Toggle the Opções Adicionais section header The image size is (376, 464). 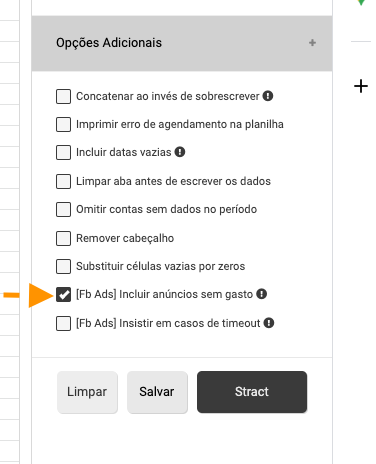(182, 43)
